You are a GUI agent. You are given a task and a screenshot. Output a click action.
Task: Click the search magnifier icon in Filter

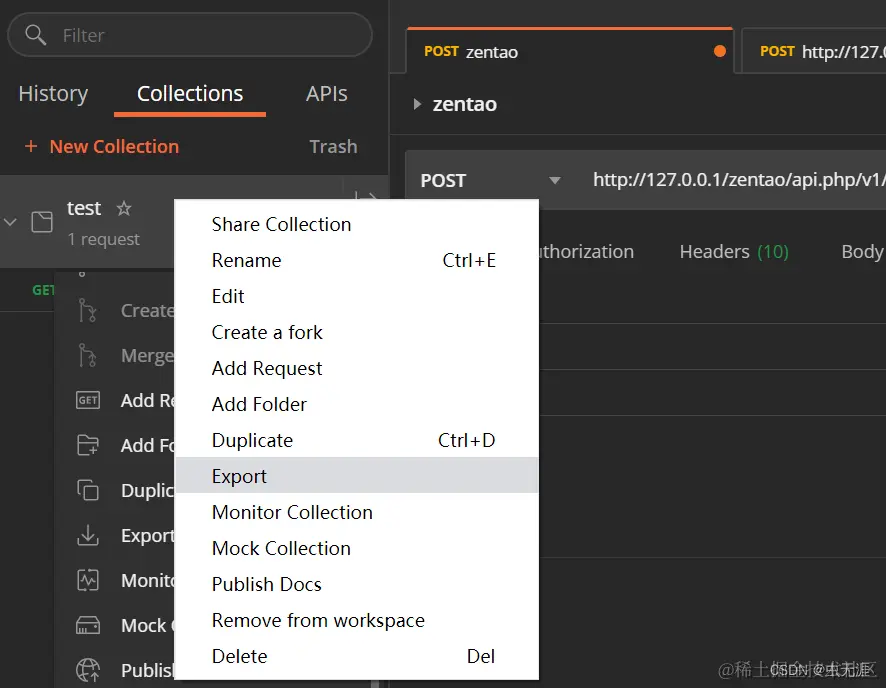[x=35, y=35]
